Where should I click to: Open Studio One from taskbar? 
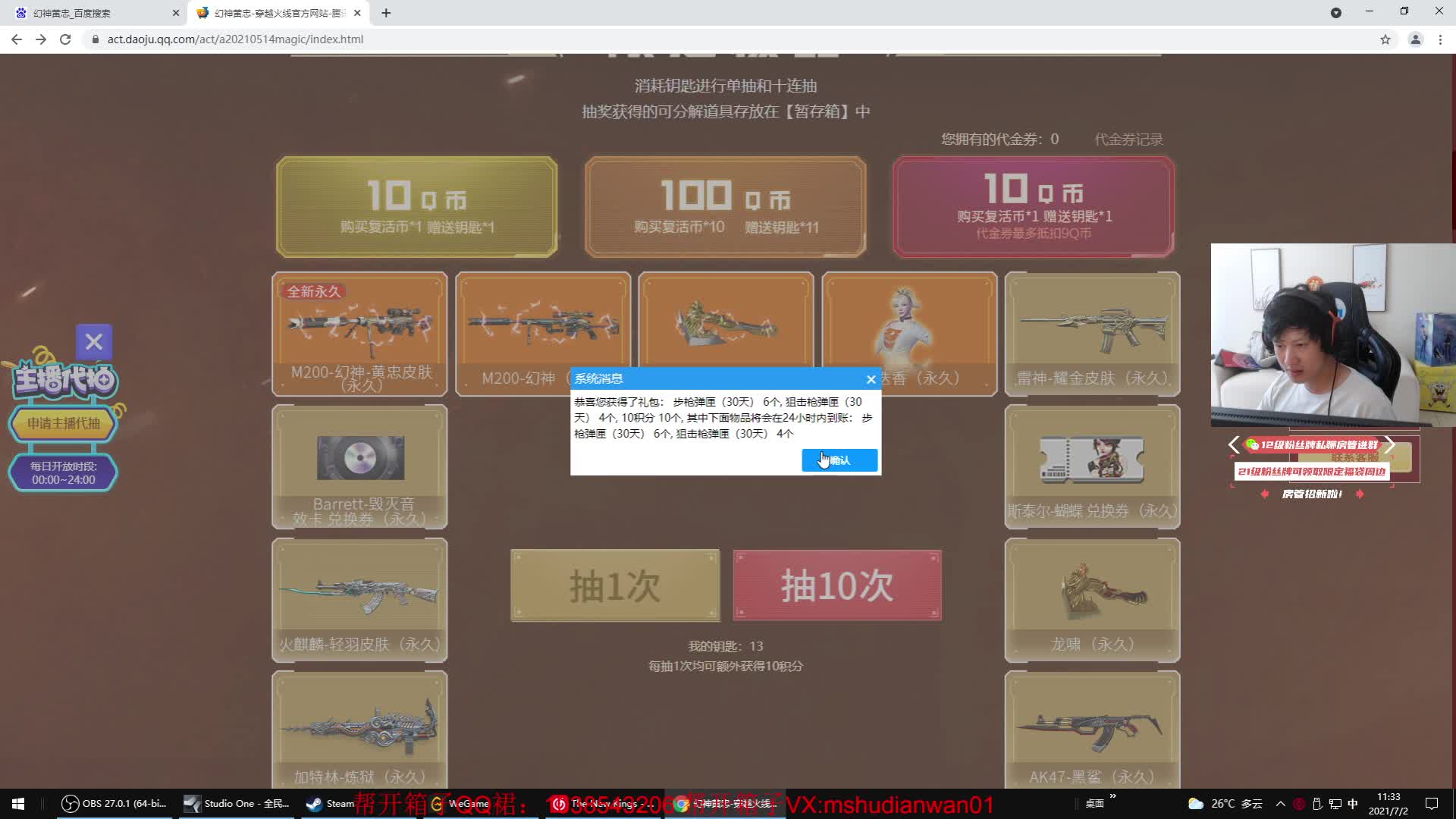click(237, 804)
